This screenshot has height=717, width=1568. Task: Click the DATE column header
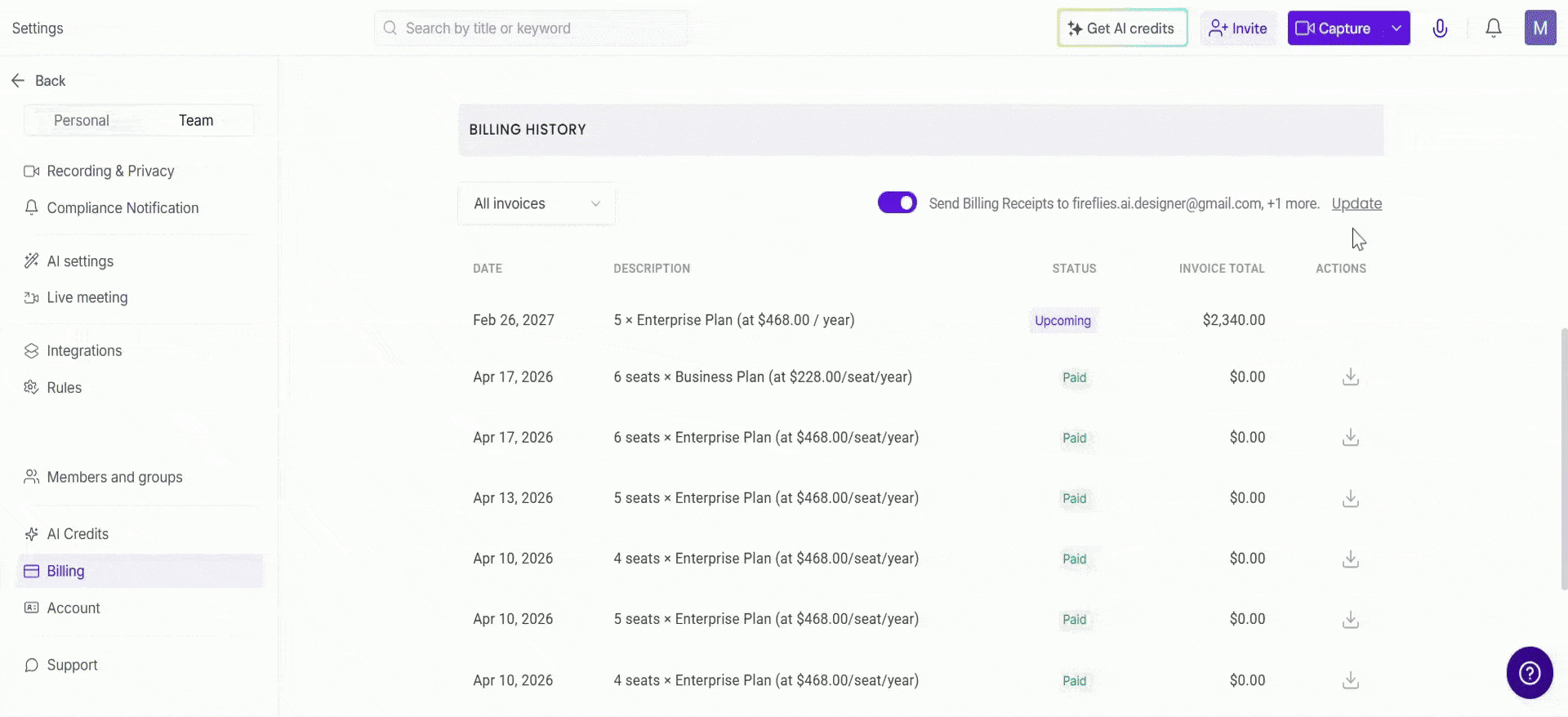488,269
